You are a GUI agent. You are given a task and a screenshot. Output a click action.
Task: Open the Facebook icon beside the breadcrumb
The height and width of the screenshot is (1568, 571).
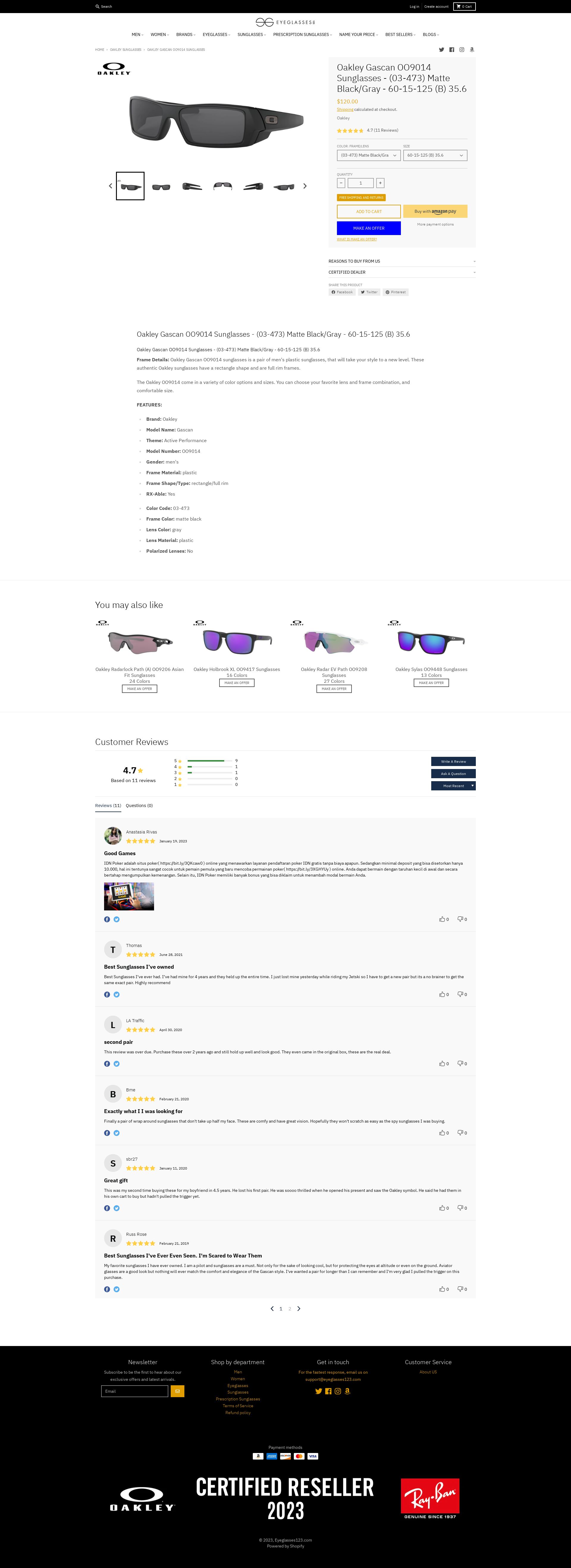pyautogui.click(x=451, y=50)
